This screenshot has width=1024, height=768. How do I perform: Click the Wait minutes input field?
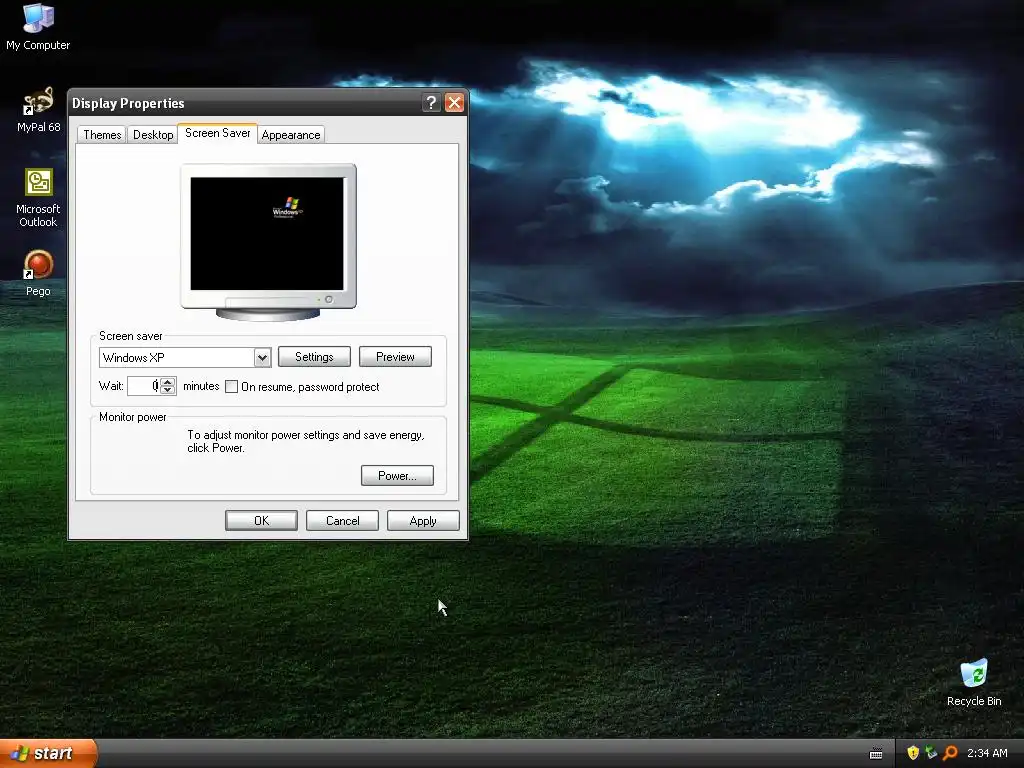[x=144, y=386]
